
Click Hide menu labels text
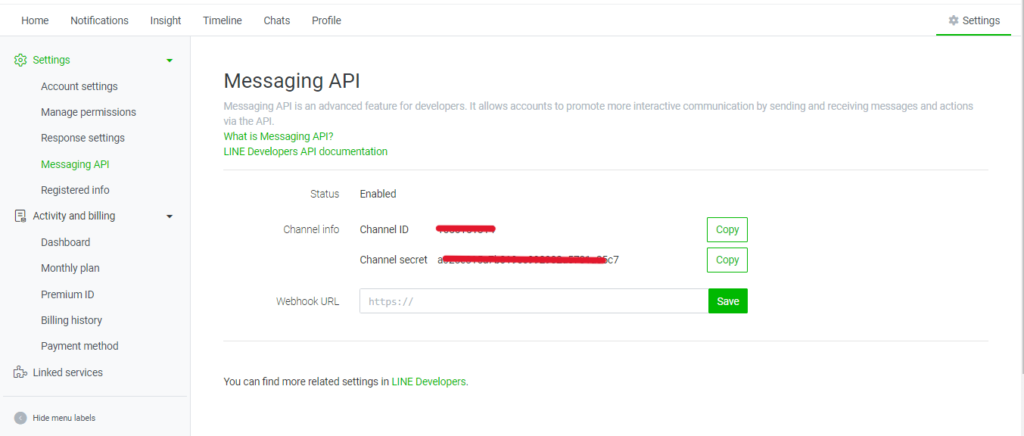[64, 418]
